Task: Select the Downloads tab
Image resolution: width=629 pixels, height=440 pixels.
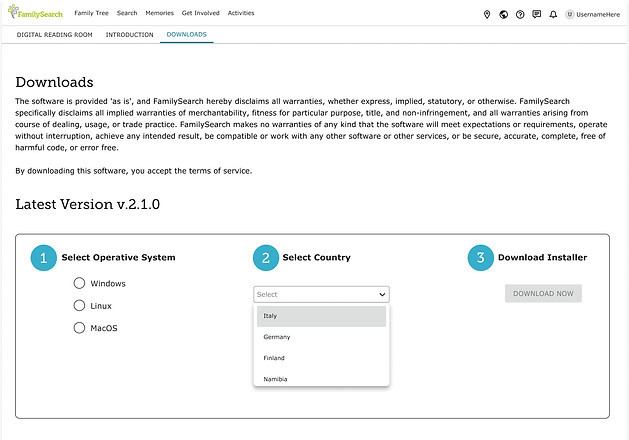Action: 187,34
